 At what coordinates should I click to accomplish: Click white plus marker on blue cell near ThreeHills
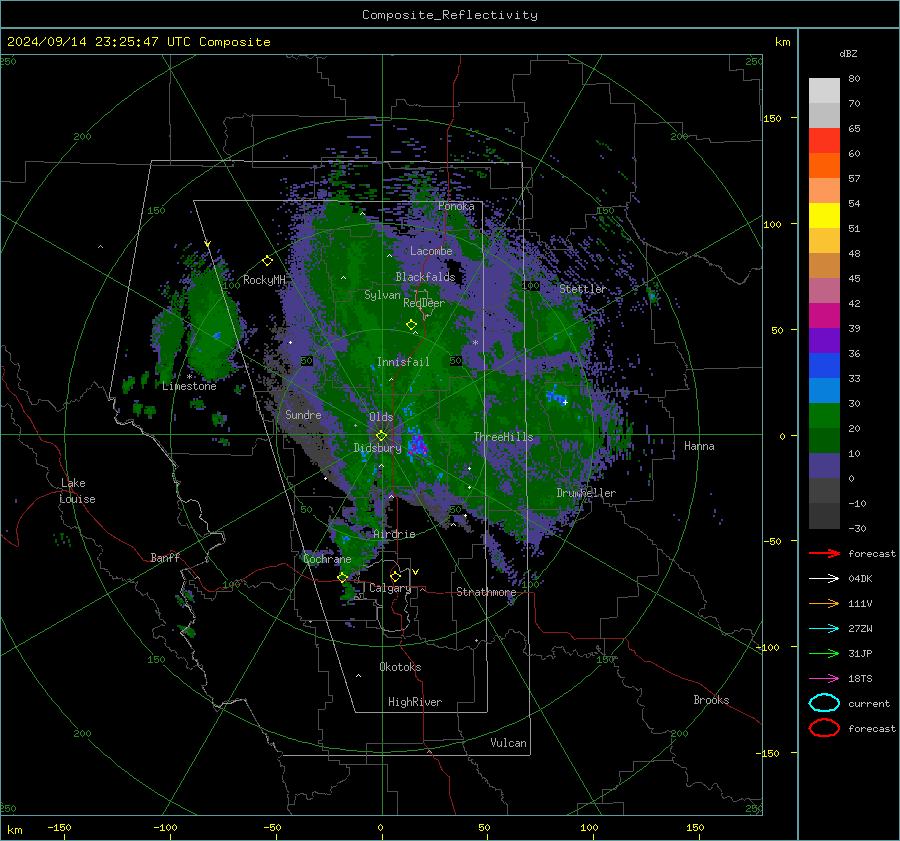click(x=565, y=402)
